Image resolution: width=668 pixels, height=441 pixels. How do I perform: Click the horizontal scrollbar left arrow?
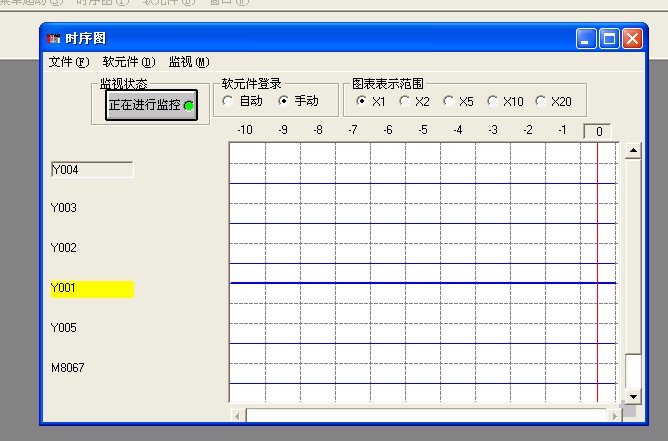(x=237, y=415)
